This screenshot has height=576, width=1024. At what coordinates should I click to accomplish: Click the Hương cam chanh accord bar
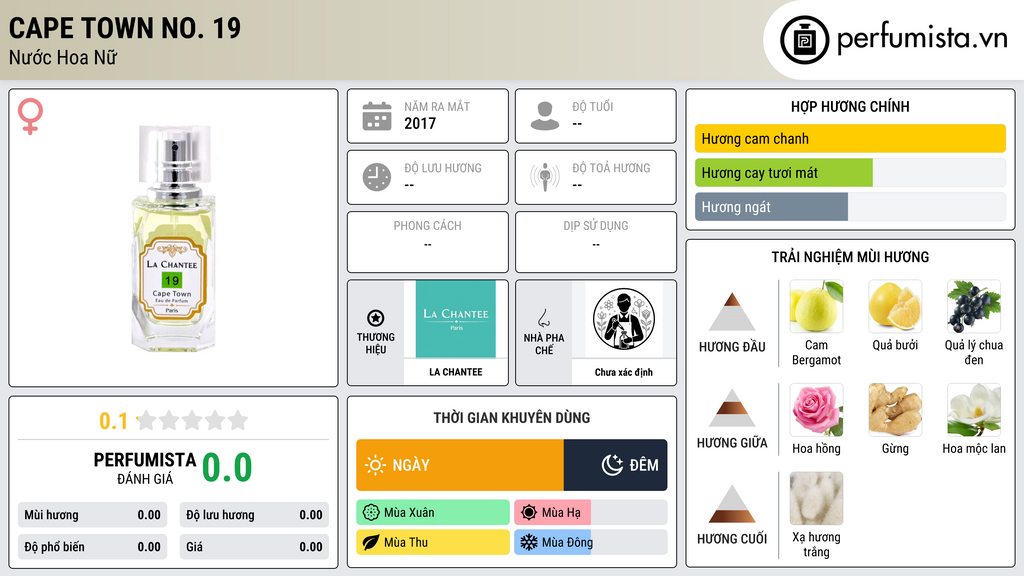850,138
